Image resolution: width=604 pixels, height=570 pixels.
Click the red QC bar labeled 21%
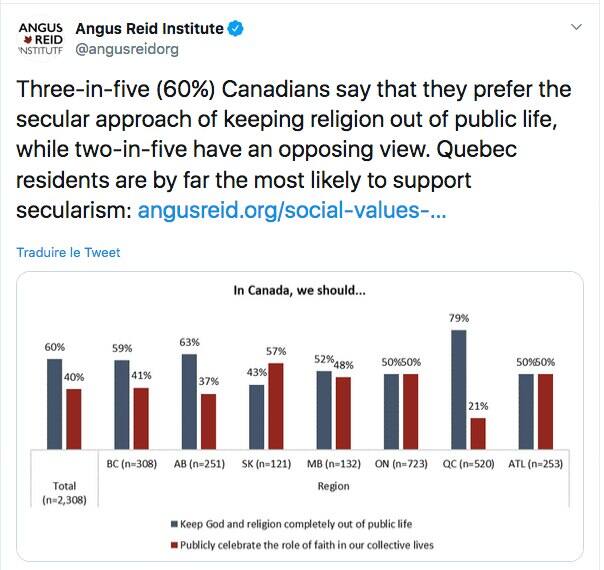(477, 435)
